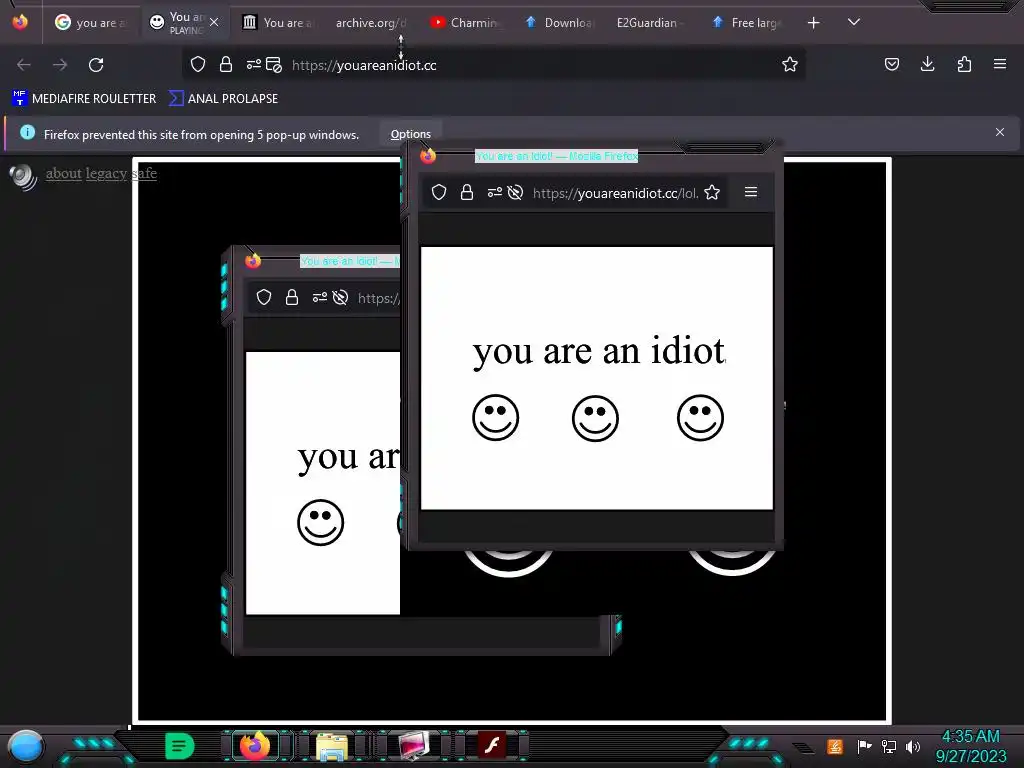
Task: Open the Action Center flag in system tray
Action: tap(864, 746)
